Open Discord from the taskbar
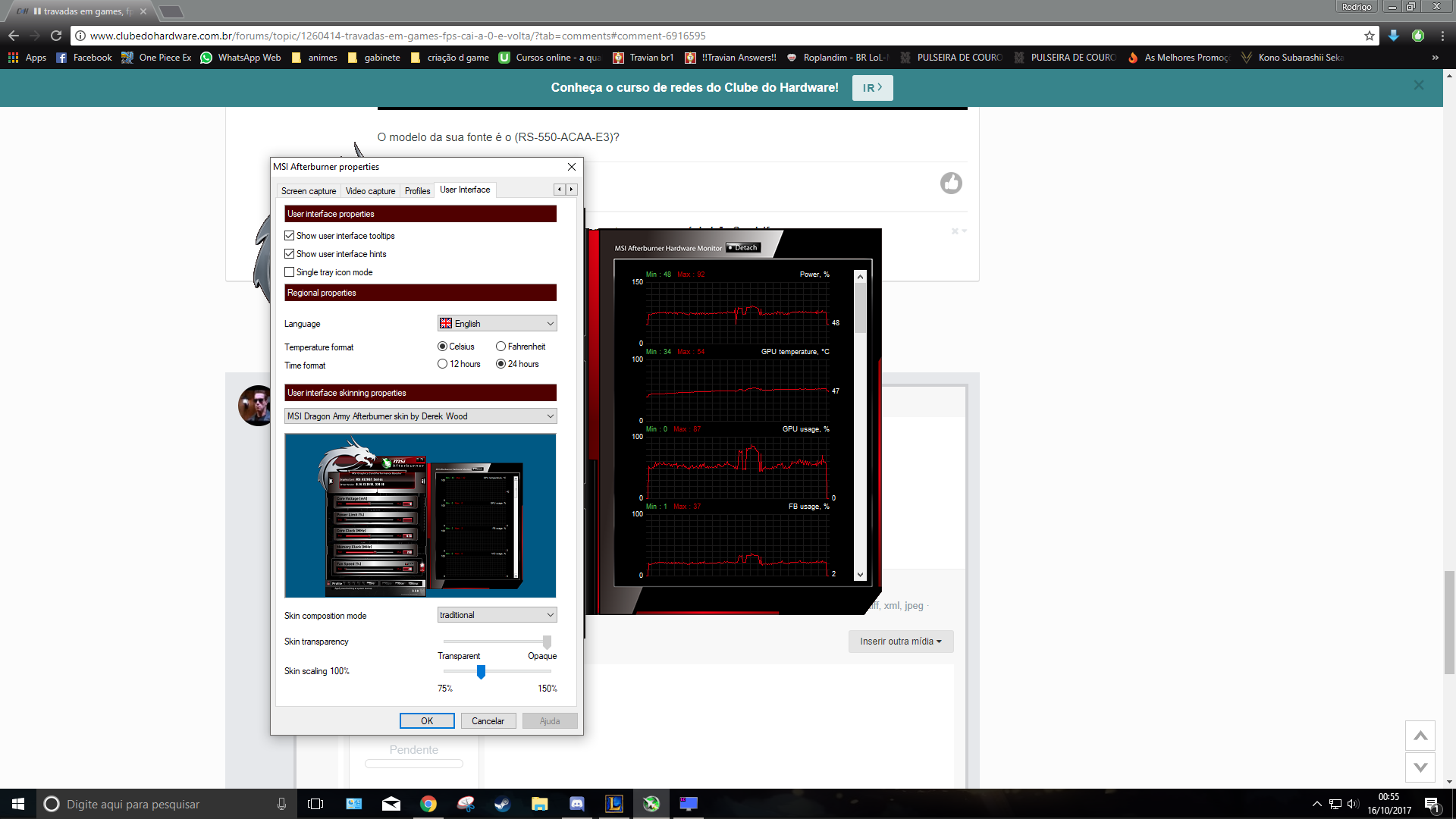 577,804
